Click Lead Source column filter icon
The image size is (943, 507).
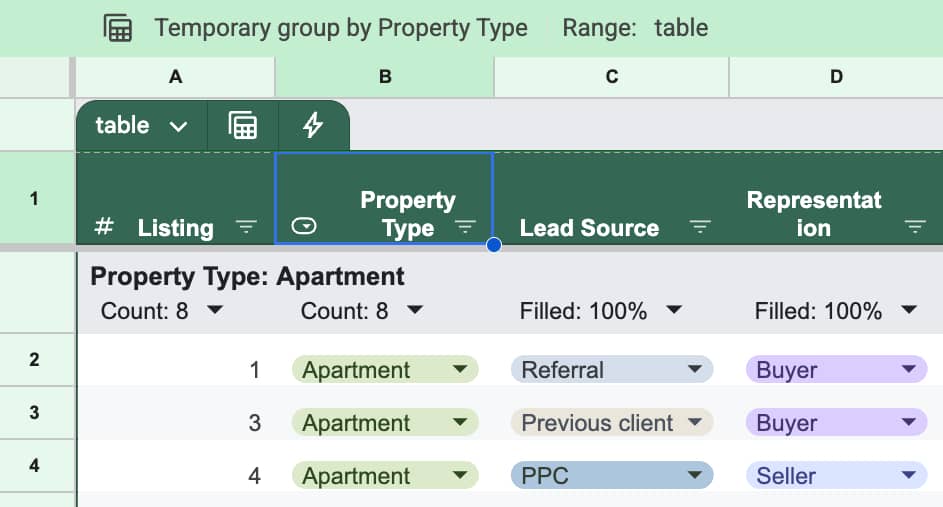click(701, 227)
